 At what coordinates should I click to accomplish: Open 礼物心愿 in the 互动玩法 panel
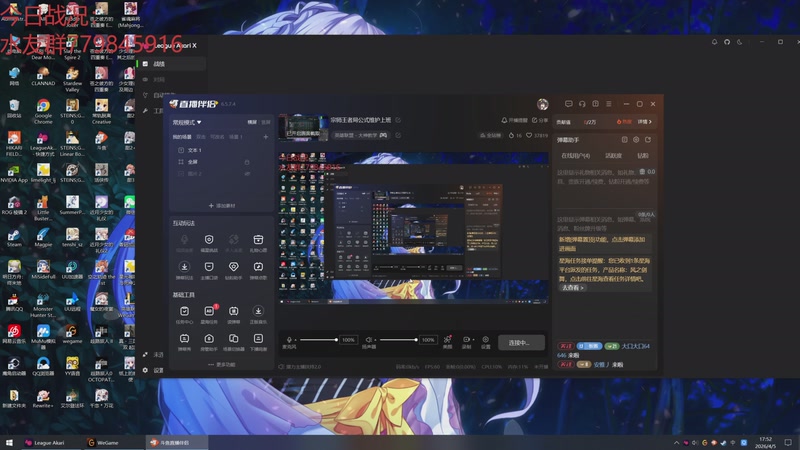[x=258, y=243]
